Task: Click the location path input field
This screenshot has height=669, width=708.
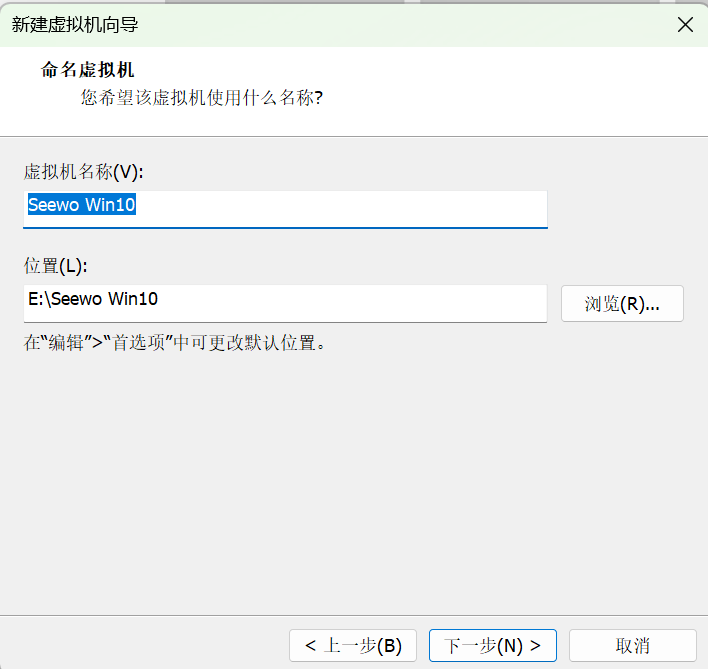Action: (285, 303)
